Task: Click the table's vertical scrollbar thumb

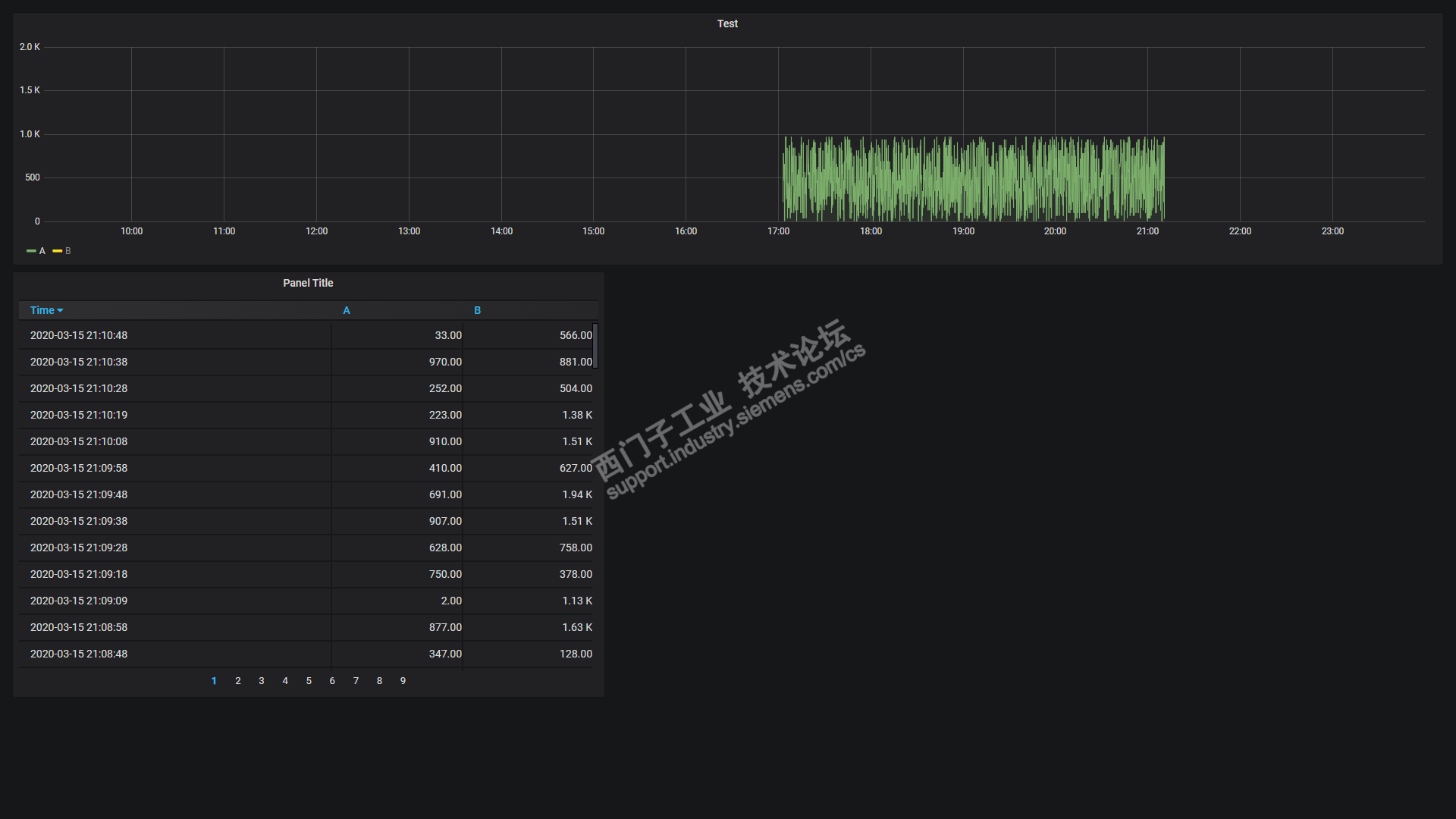Action: (595, 346)
